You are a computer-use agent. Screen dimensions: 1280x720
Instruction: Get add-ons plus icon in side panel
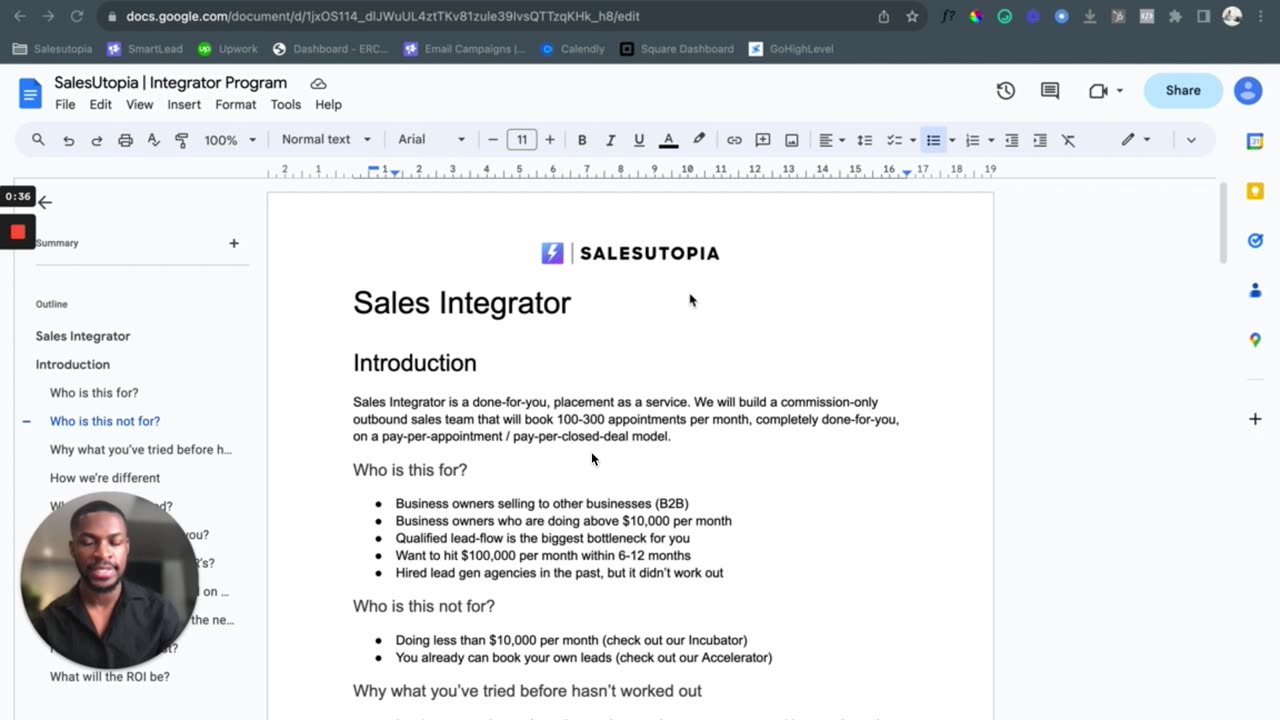[x=1255, y=419]
